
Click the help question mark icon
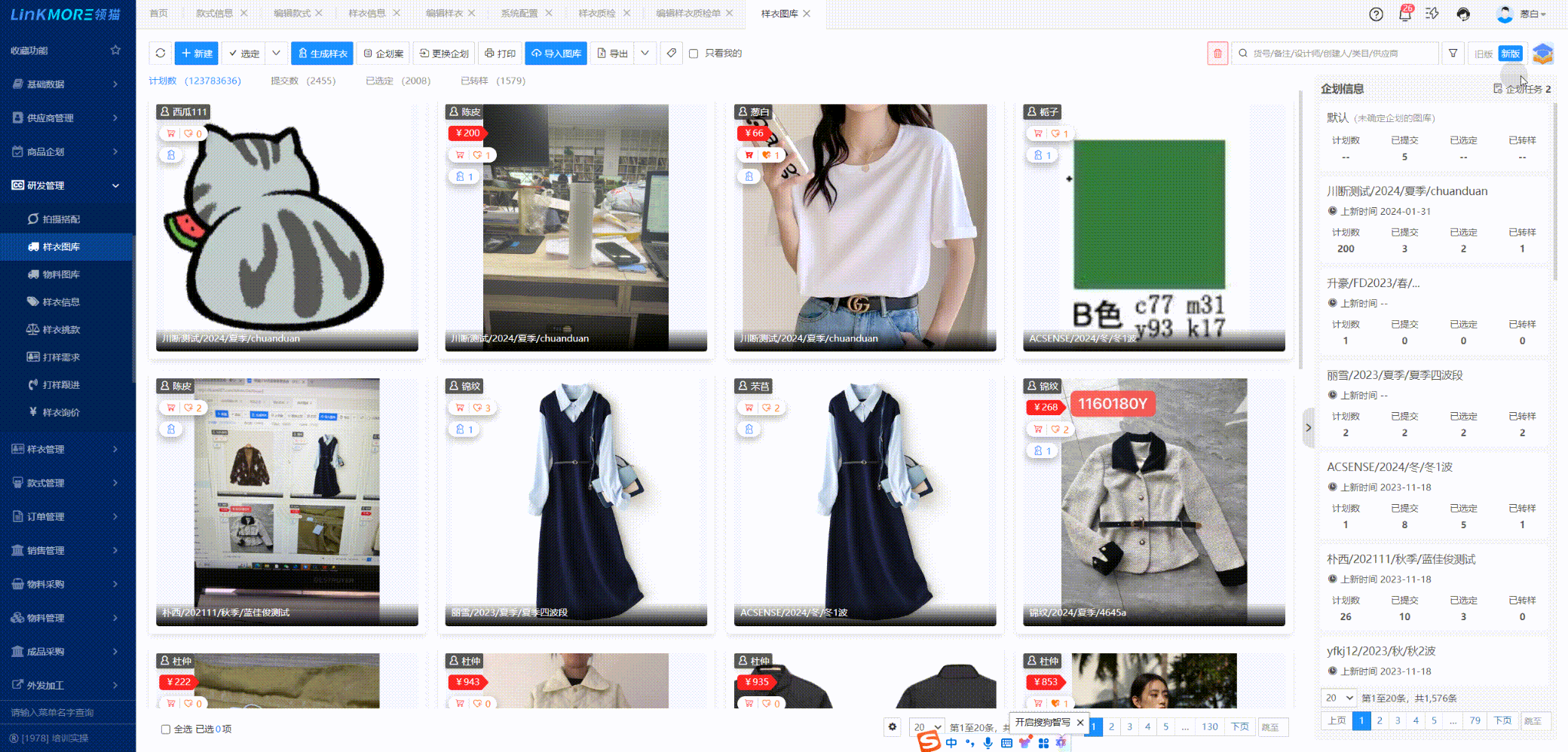pyautogui.click(x=1376, y=14)
